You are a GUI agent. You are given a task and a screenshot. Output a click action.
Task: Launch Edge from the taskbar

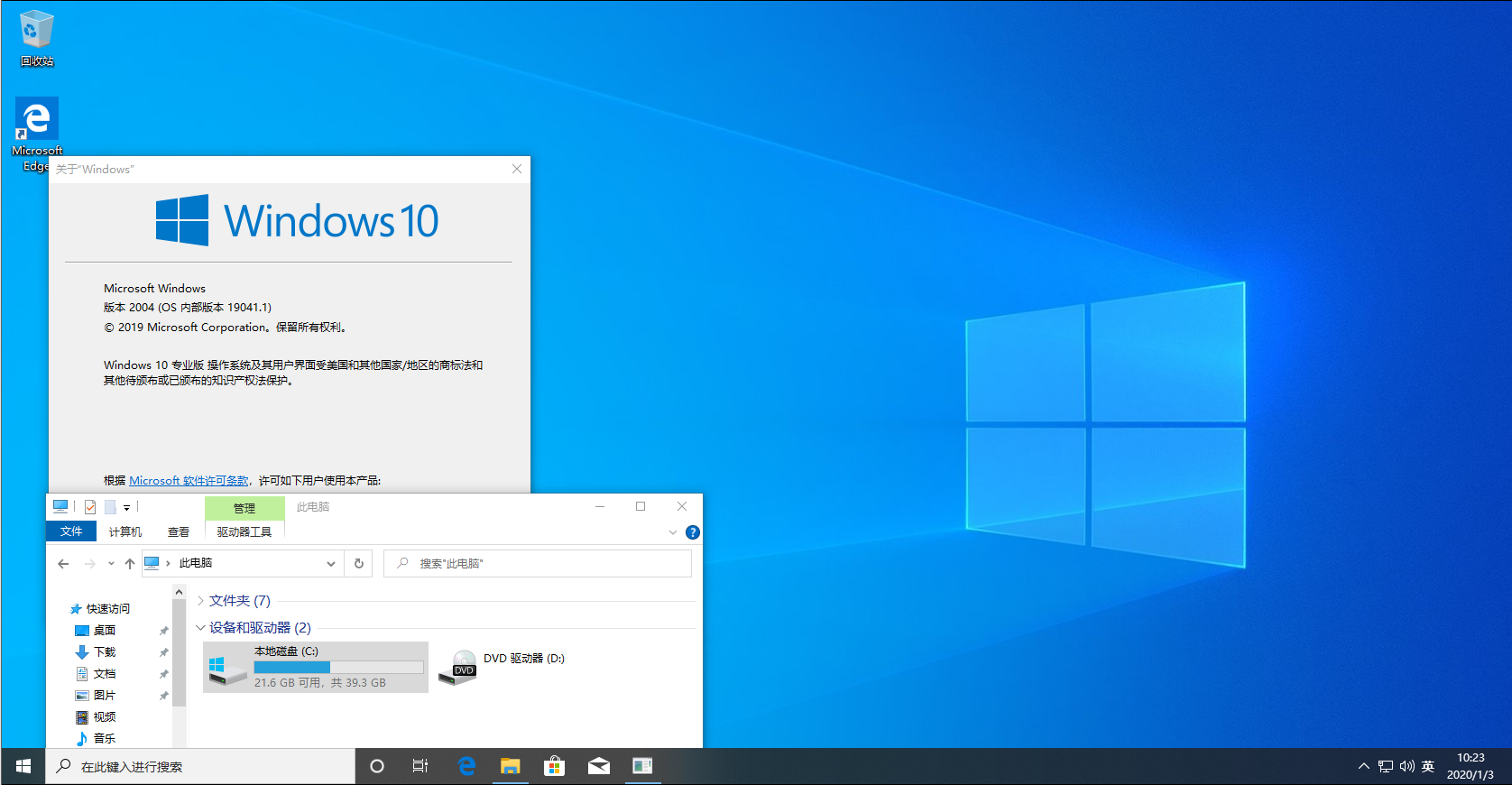[x=466, y=766]
